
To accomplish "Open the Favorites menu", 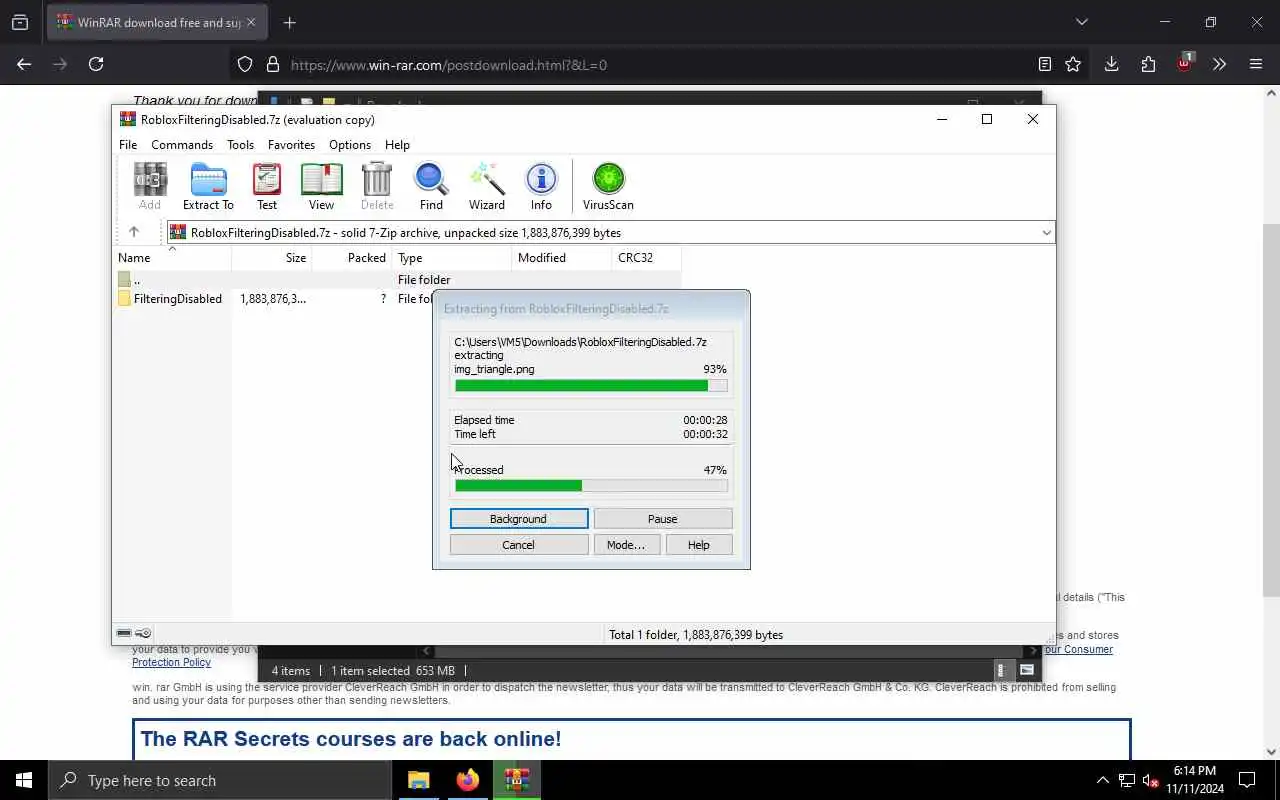I will (x=291, y=145).
